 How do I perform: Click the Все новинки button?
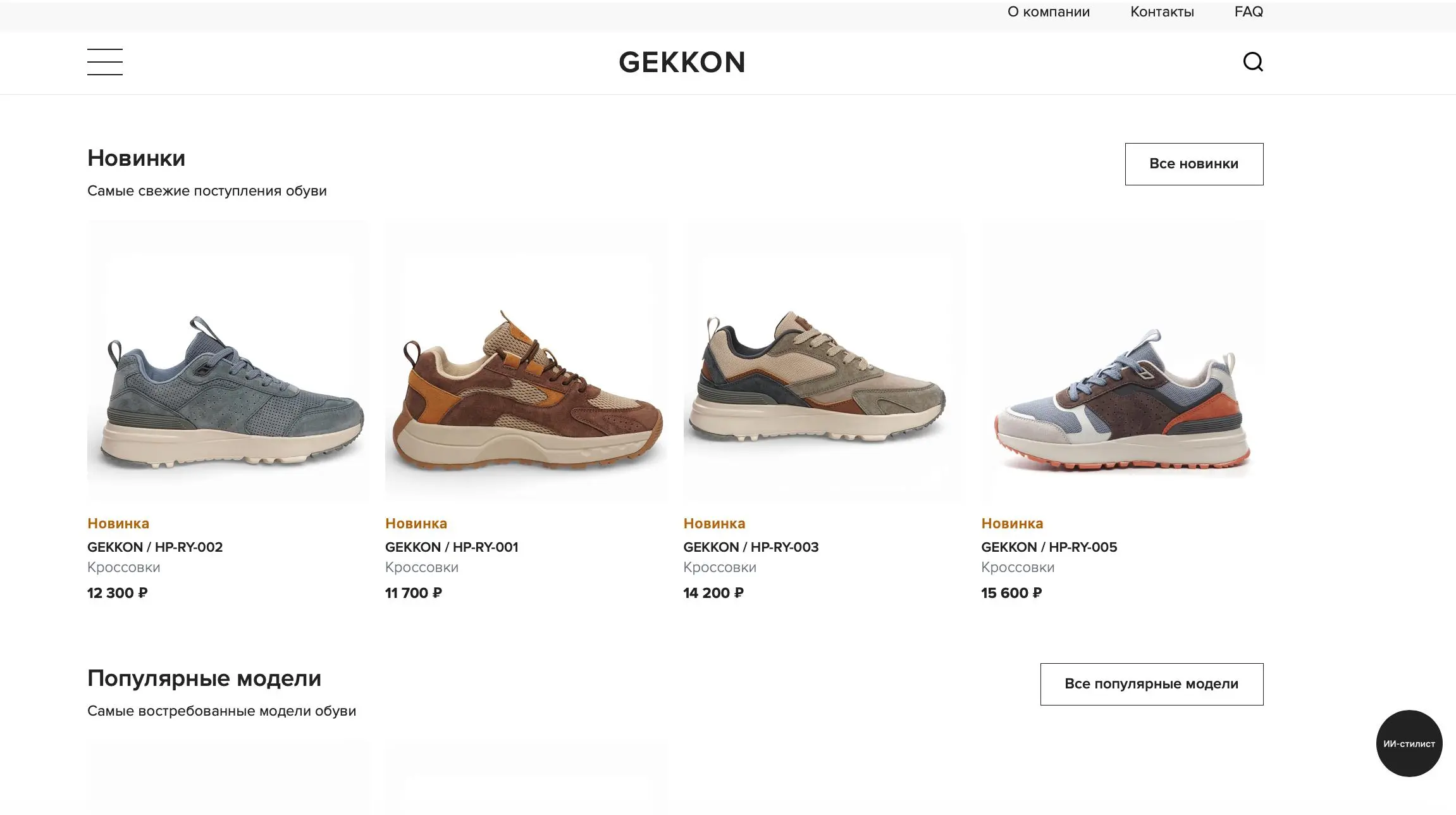coord(1193,164)
